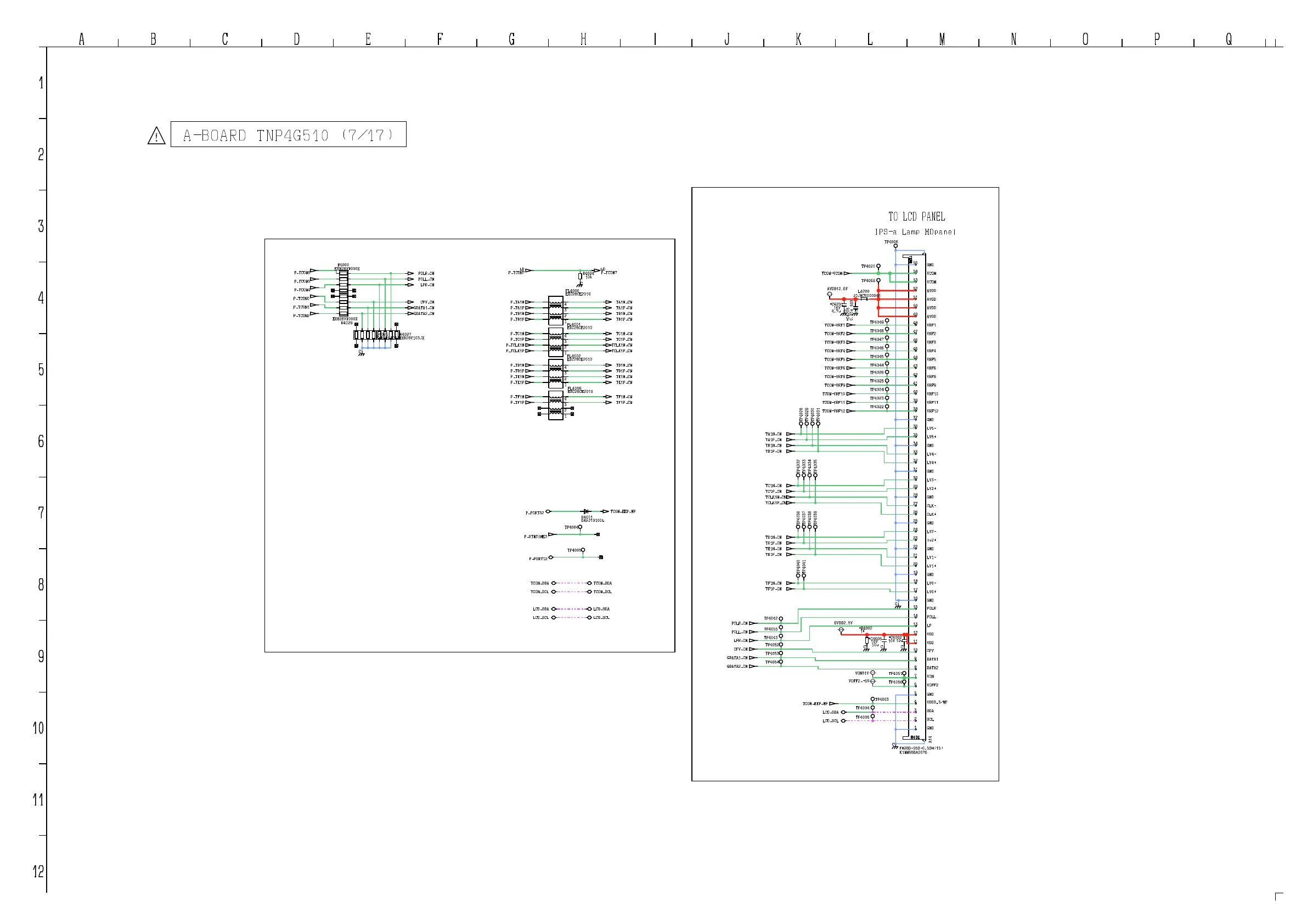The width and height of the screenshot is (1307, 924).
Task: Click the AVDD12.6V power terminal circle
Action: click(x=830, y=295)
